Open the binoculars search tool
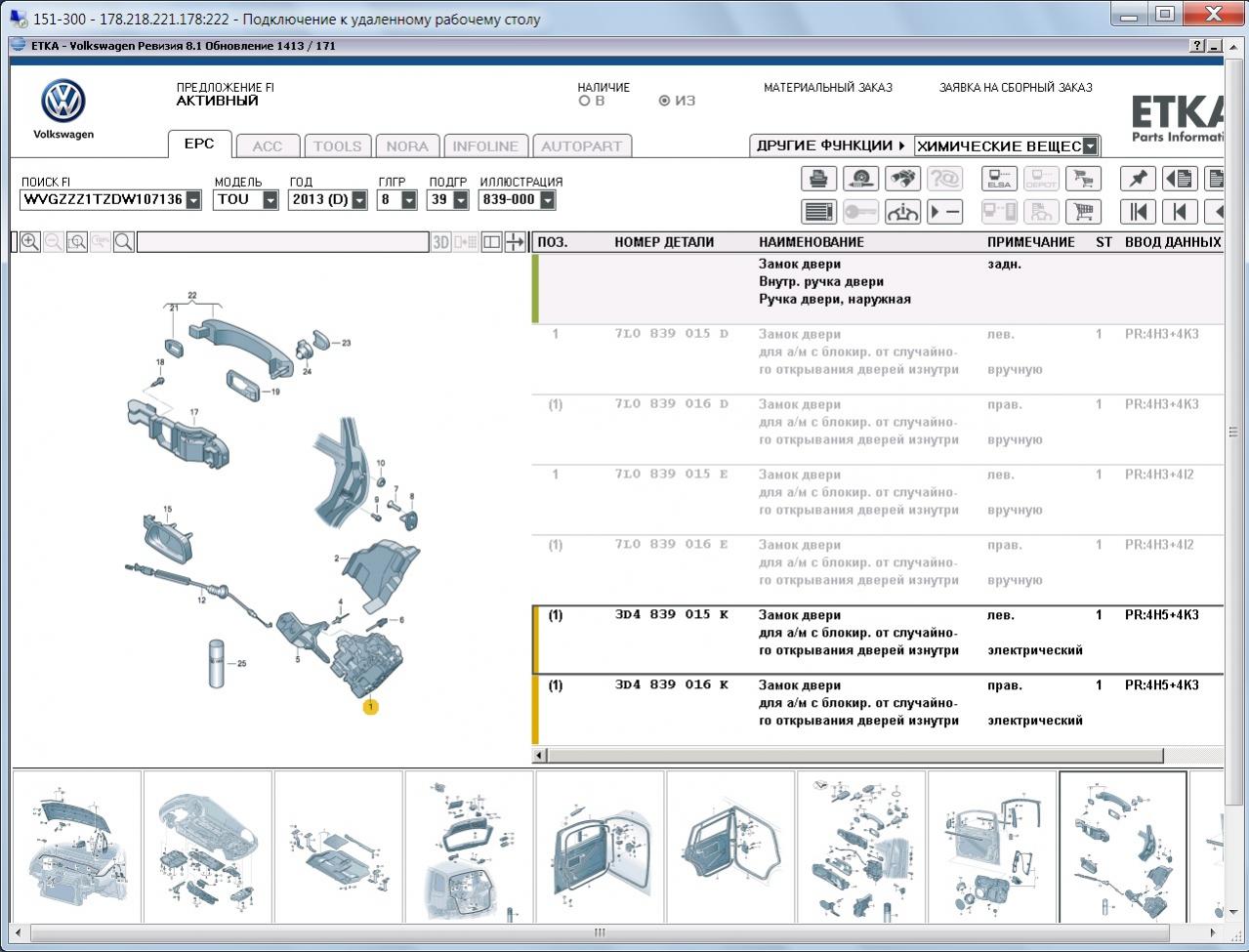 902,179
